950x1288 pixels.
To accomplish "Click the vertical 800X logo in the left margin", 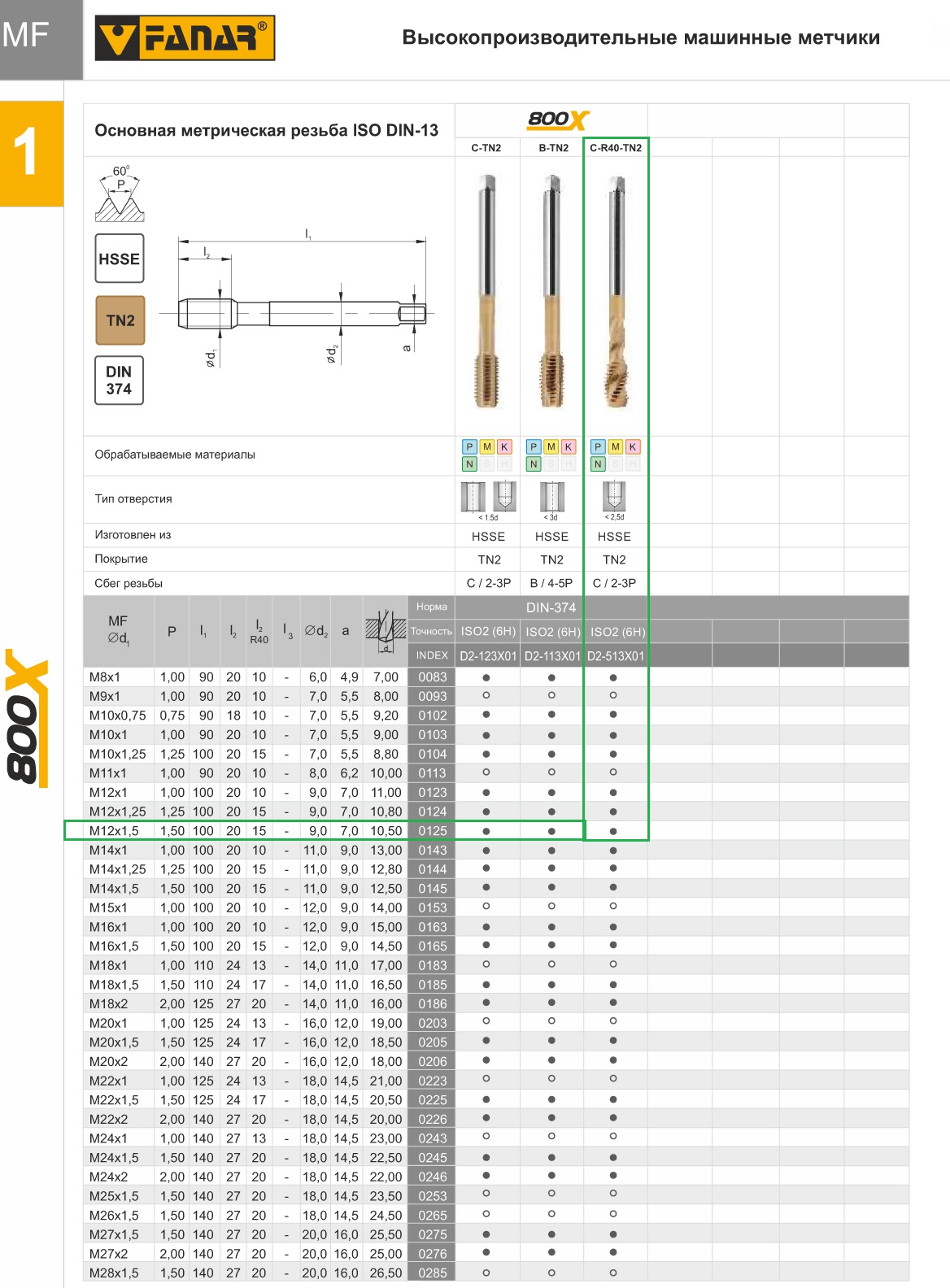I will coord(27,717).
